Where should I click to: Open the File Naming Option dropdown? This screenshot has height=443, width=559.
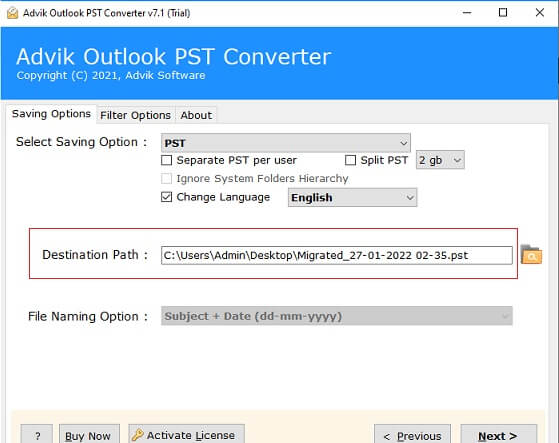pyautogui.click(x=337, y=316)
